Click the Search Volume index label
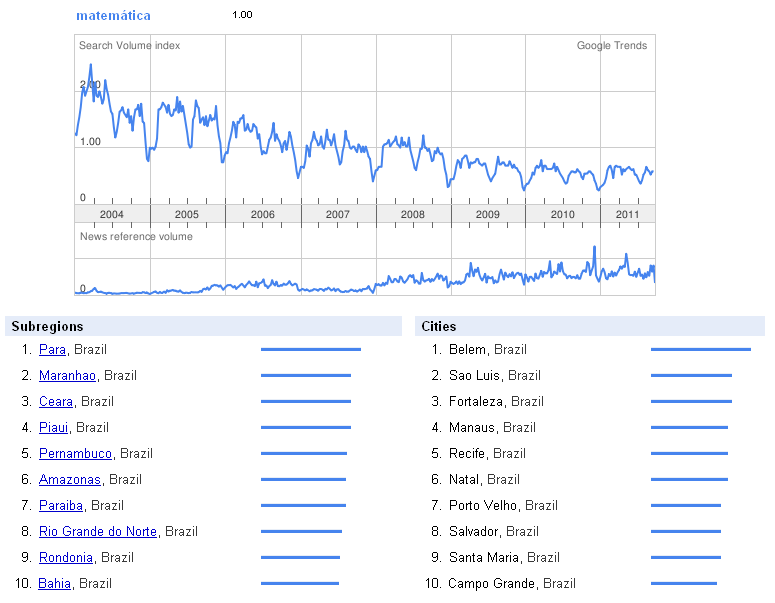 [129, 45]
